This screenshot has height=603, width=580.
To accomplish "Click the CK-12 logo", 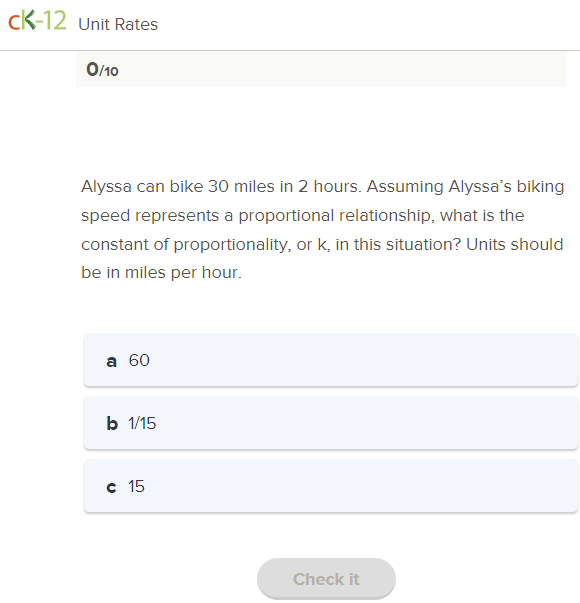I will 37,21.
